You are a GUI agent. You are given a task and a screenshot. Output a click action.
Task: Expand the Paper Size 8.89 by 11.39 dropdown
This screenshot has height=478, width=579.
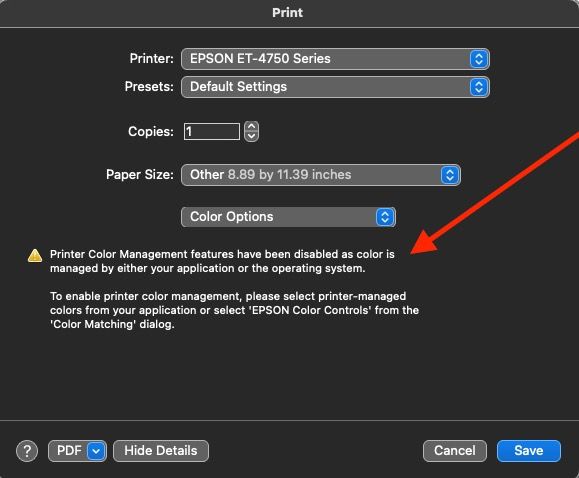pos(321,175)
